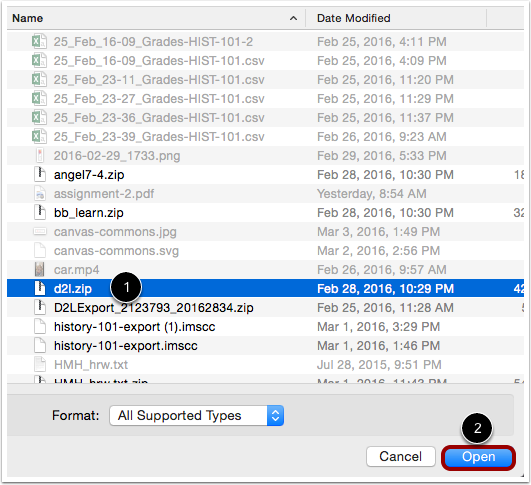
Task: Click the canvas-commons.svg file icon
Action: (40, 250)
